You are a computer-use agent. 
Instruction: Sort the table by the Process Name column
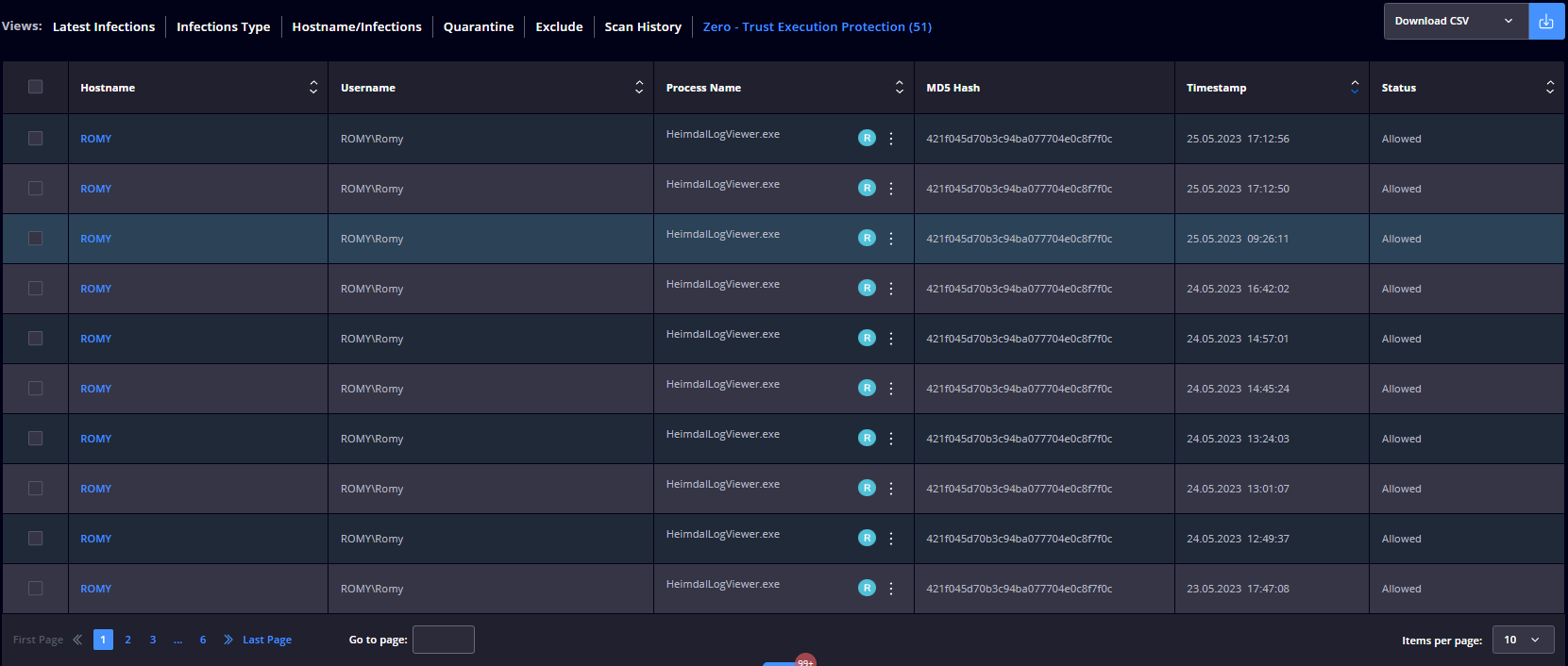point(900,87)
